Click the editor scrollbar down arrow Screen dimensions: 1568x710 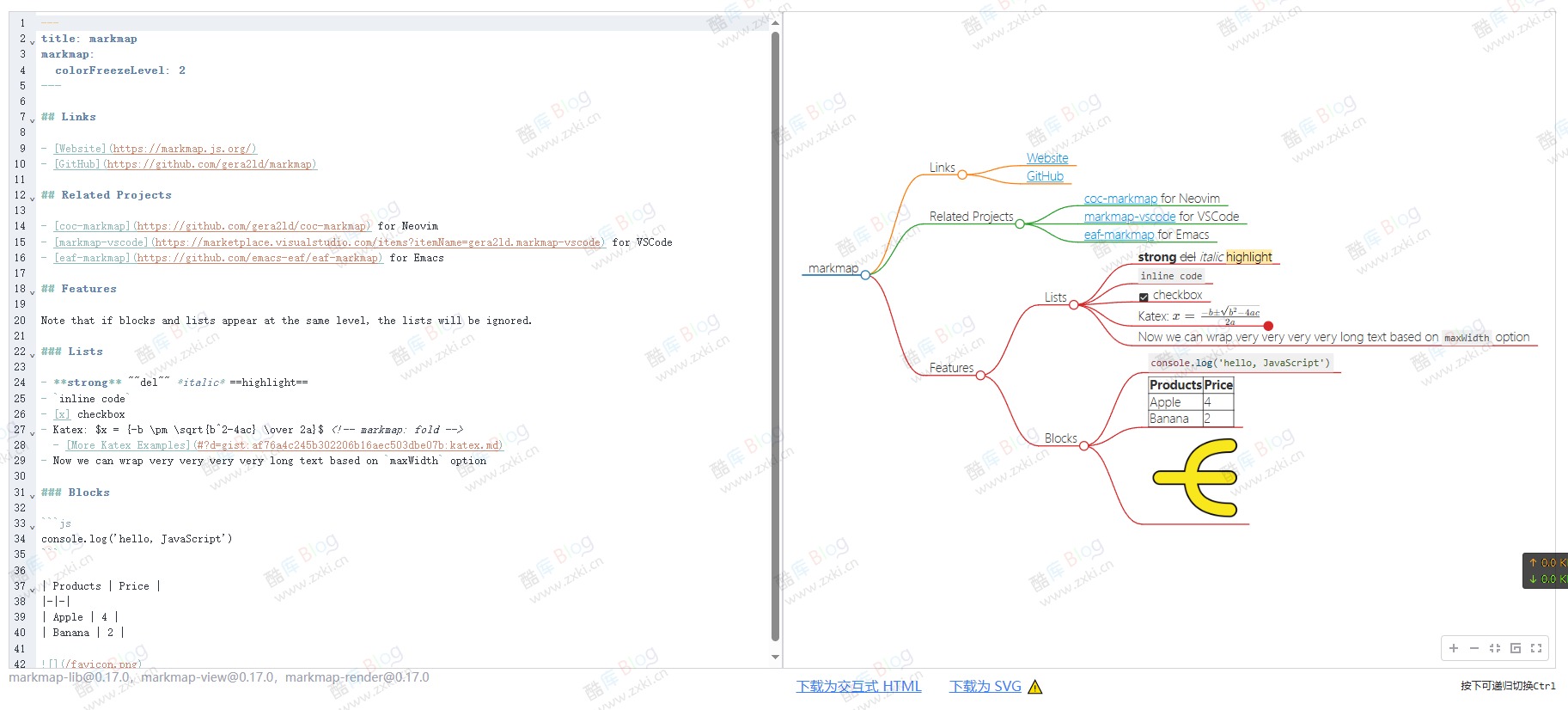click(776, 657)
